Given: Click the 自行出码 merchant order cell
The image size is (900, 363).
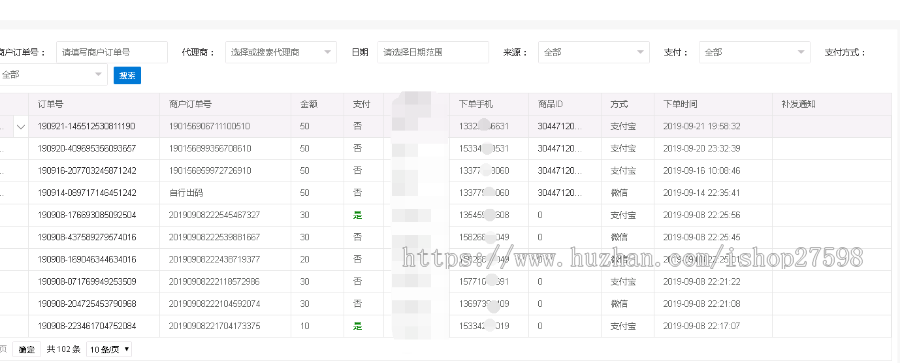Looking at the screenshot, I should [186, 193].
